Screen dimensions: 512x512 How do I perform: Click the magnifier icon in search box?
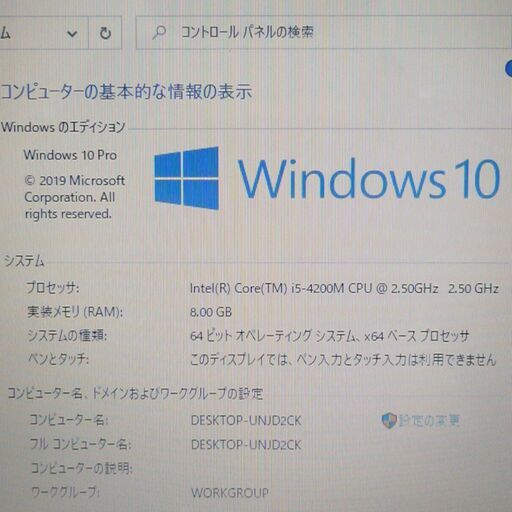coord(159,32)
